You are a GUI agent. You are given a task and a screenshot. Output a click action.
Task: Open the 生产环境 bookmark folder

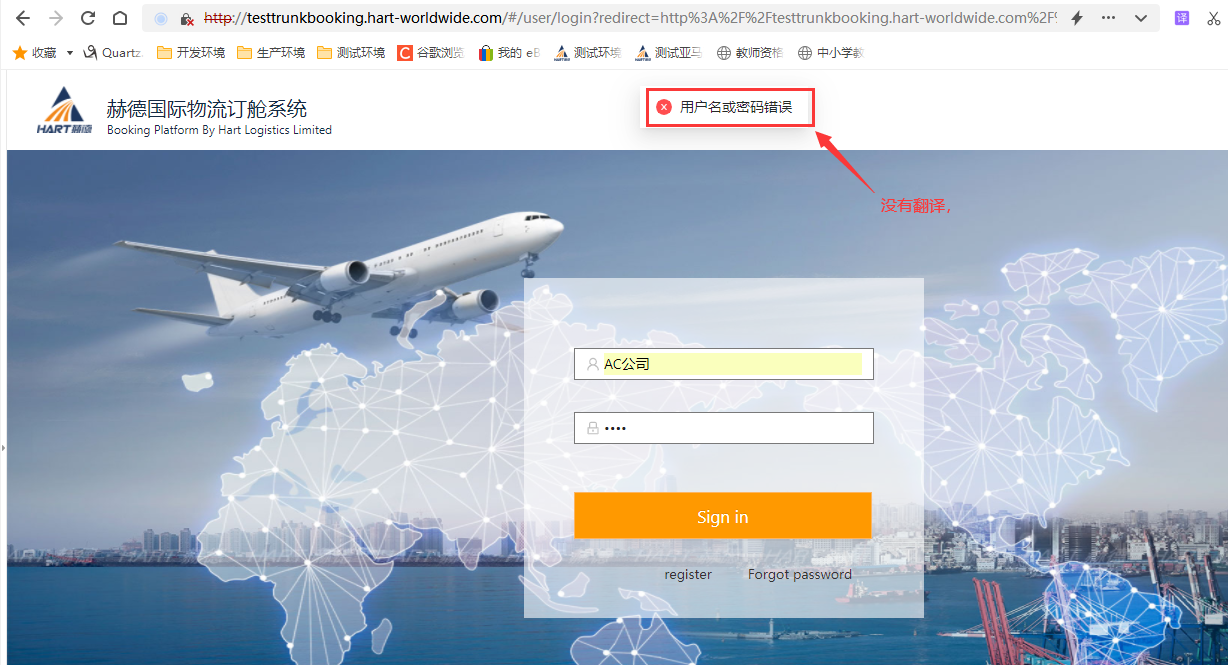[x=271, y=53]
